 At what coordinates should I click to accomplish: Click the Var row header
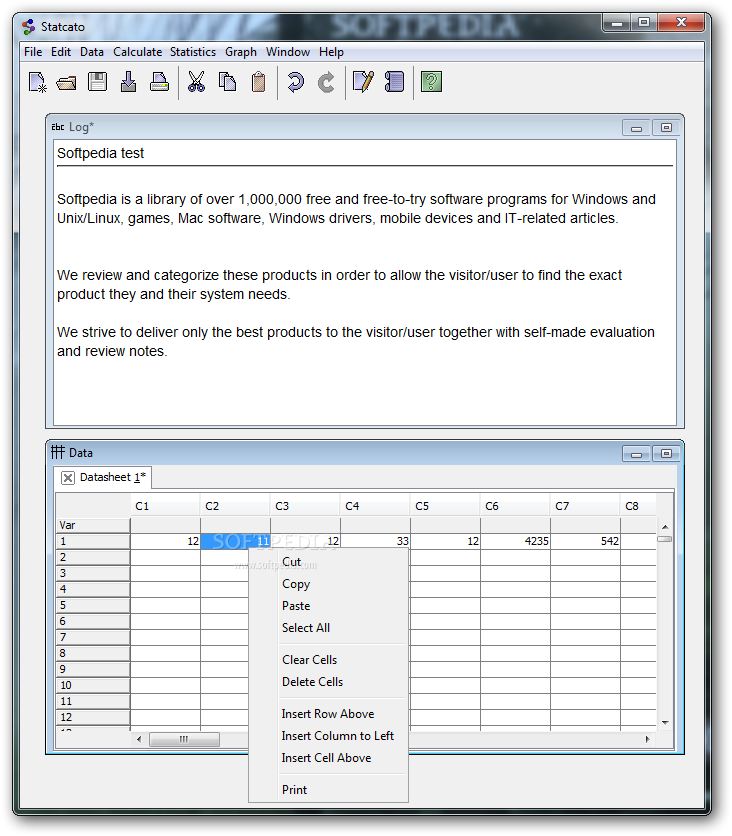point(93,525)
